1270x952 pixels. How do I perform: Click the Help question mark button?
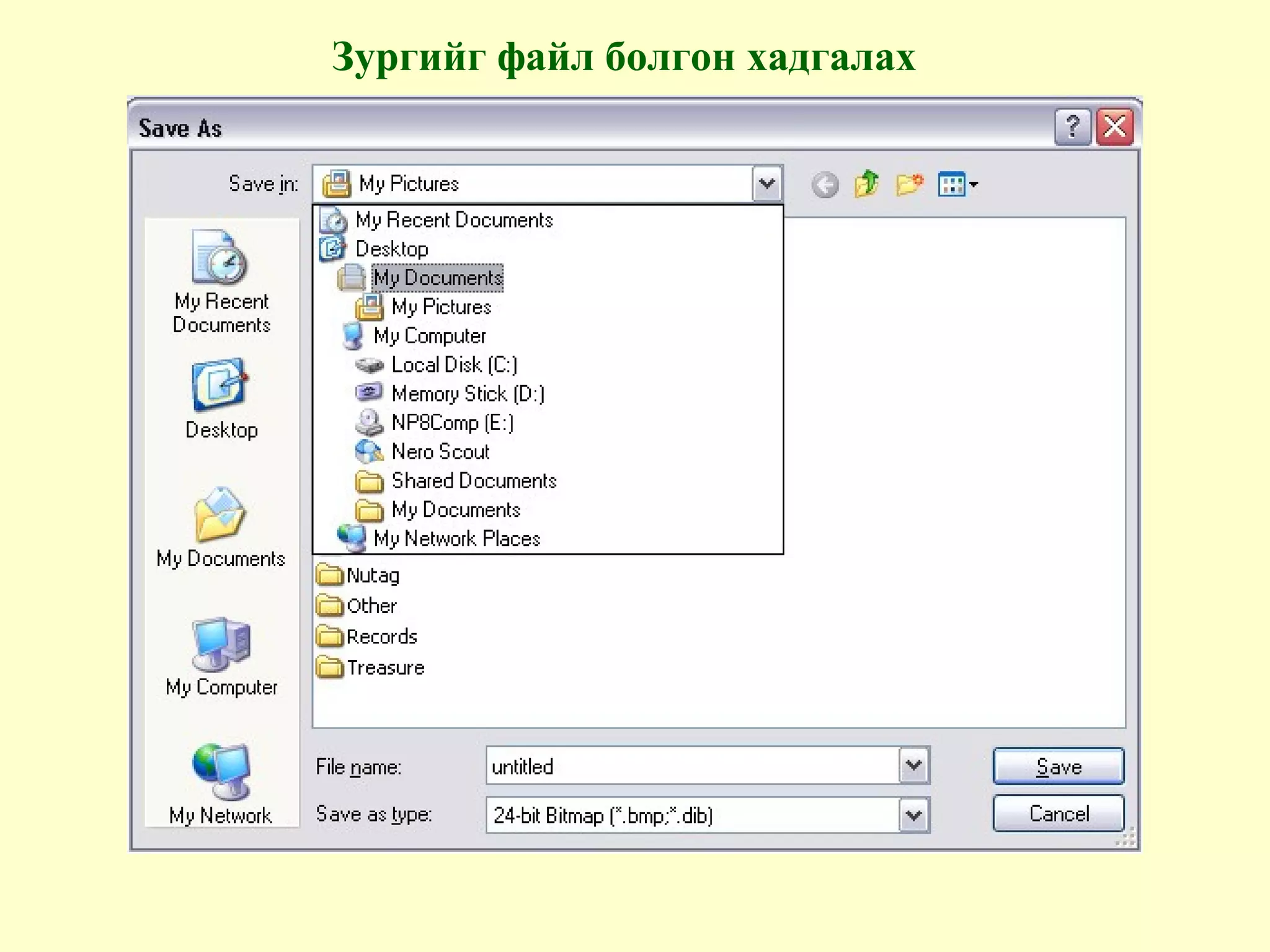[x=1072, y=127]
